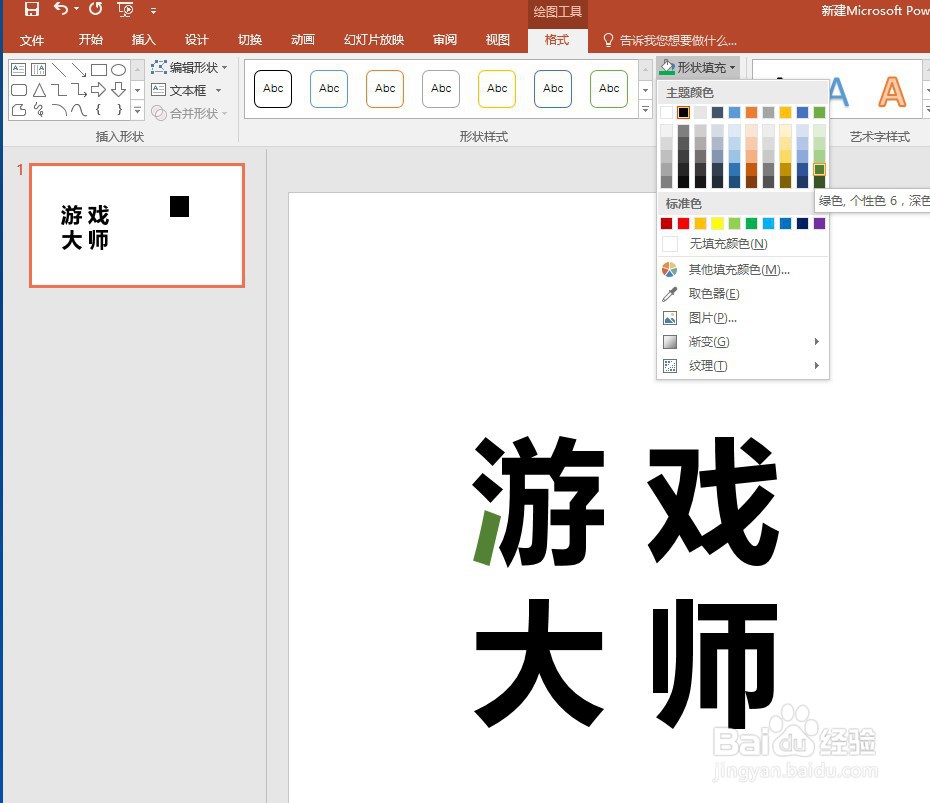Apply the first black outline Abc style
This screenshot has width=930, height=803.
[x=273, y=89]
